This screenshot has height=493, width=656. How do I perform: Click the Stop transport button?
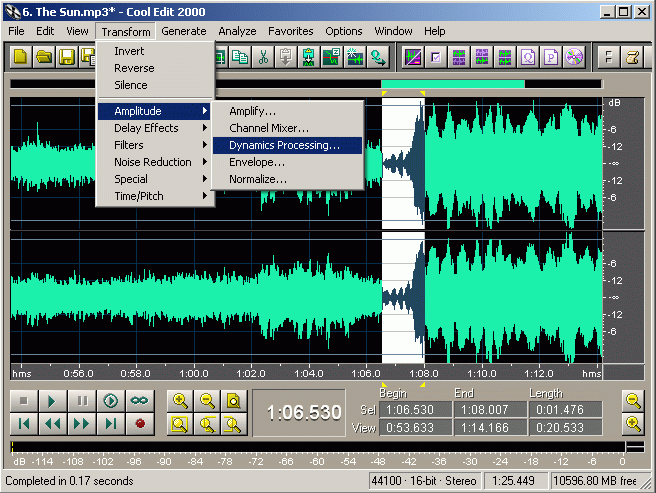24,401
